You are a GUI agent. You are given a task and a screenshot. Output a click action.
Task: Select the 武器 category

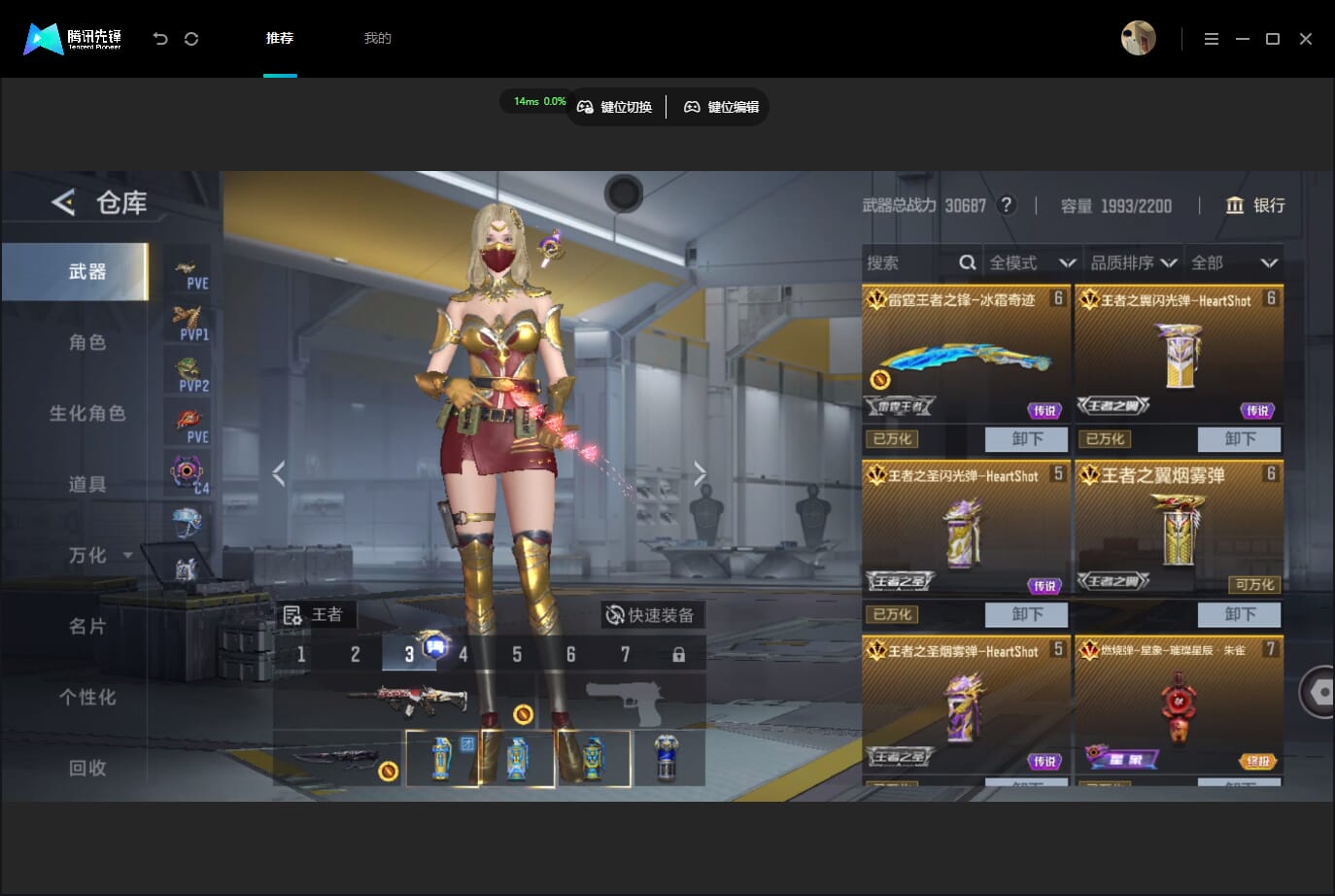[x=75, y=271]
